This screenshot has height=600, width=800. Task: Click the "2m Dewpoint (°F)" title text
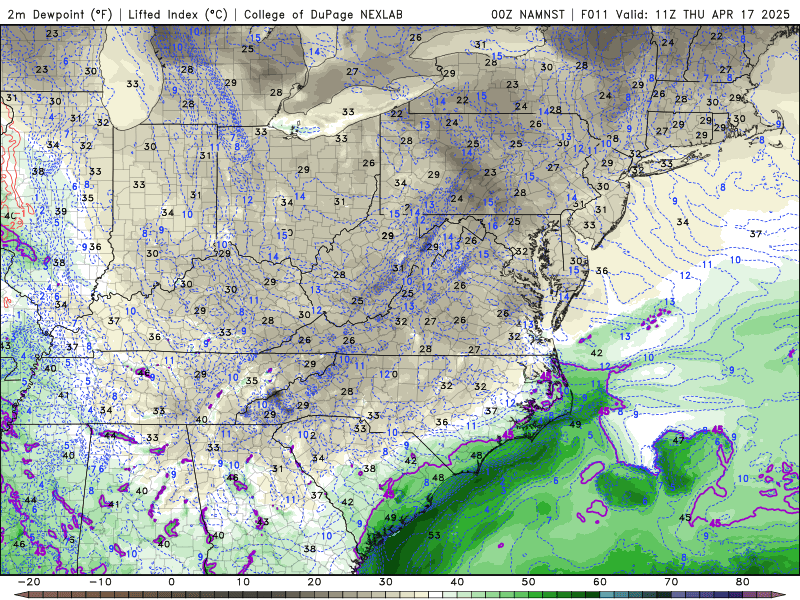[60, 14]
